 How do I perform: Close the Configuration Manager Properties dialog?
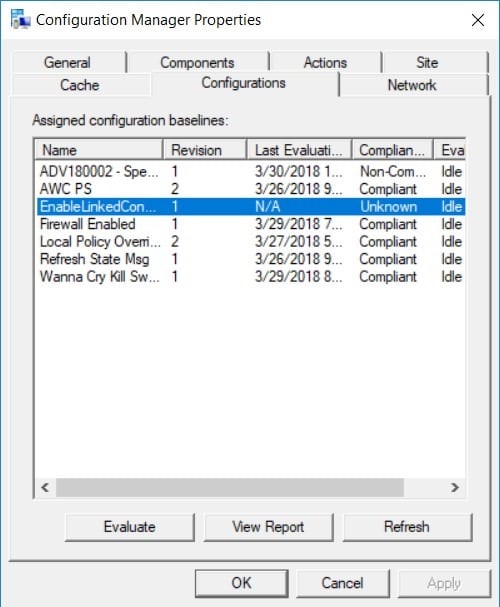pyautogui.click(x=478, y=20)
